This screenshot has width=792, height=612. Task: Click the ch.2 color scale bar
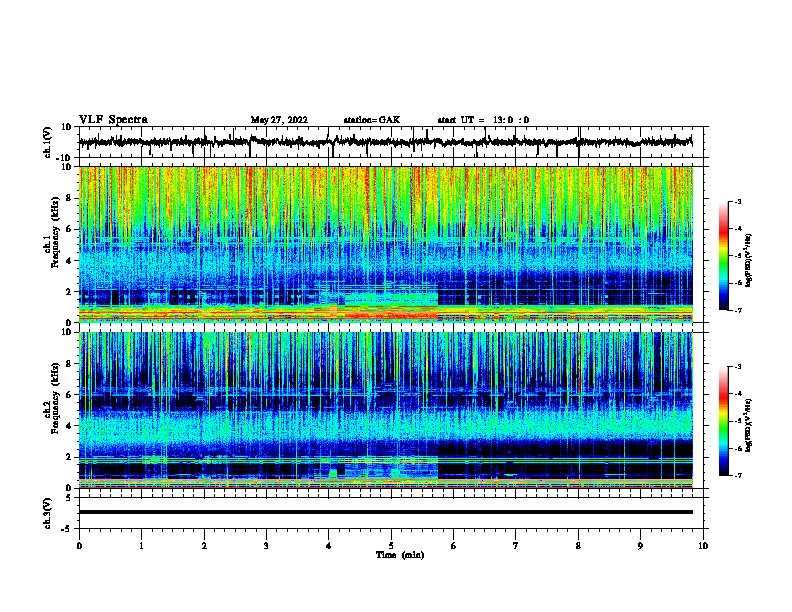[724, 421]
